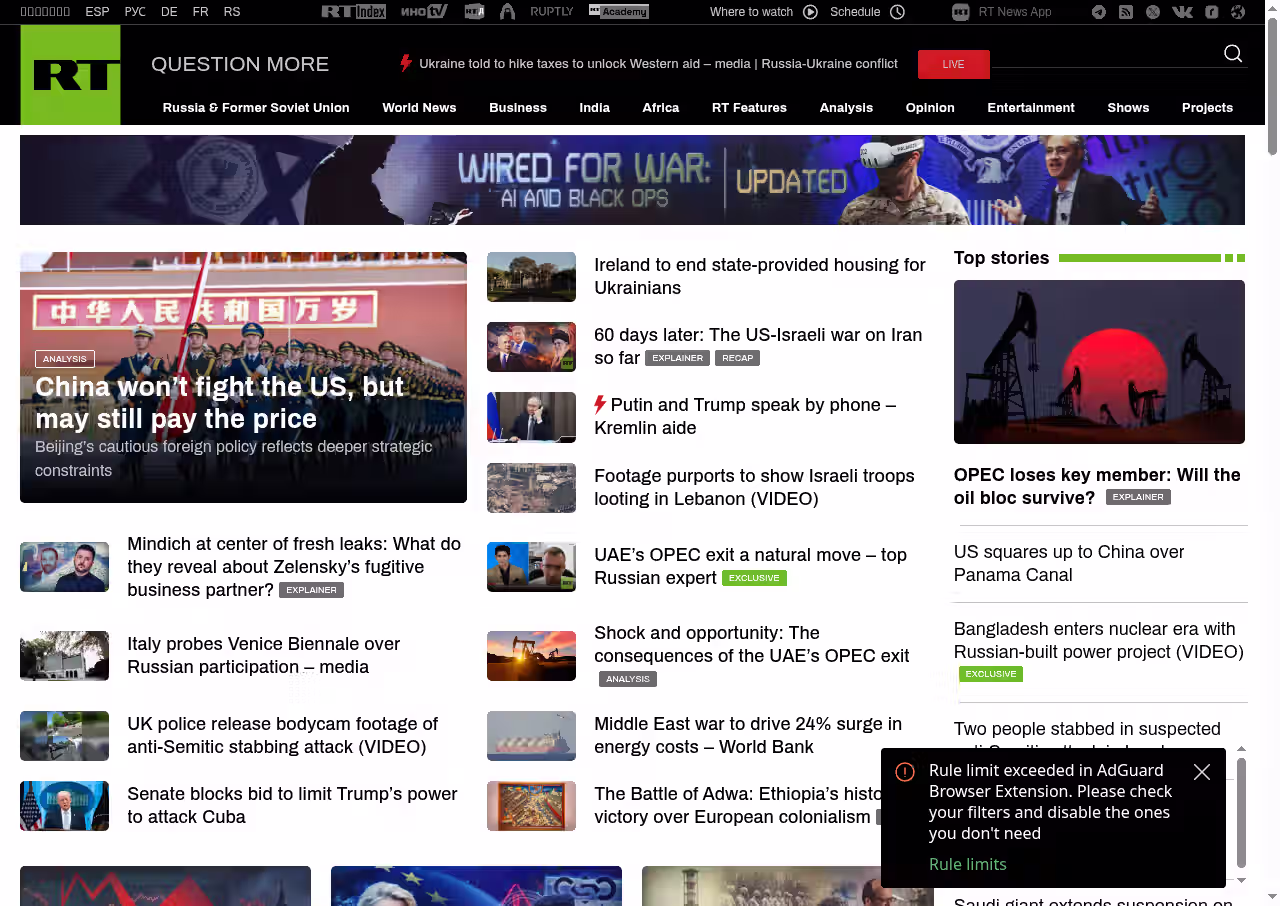Open the search magnifier icon

tap(1233, 54)
